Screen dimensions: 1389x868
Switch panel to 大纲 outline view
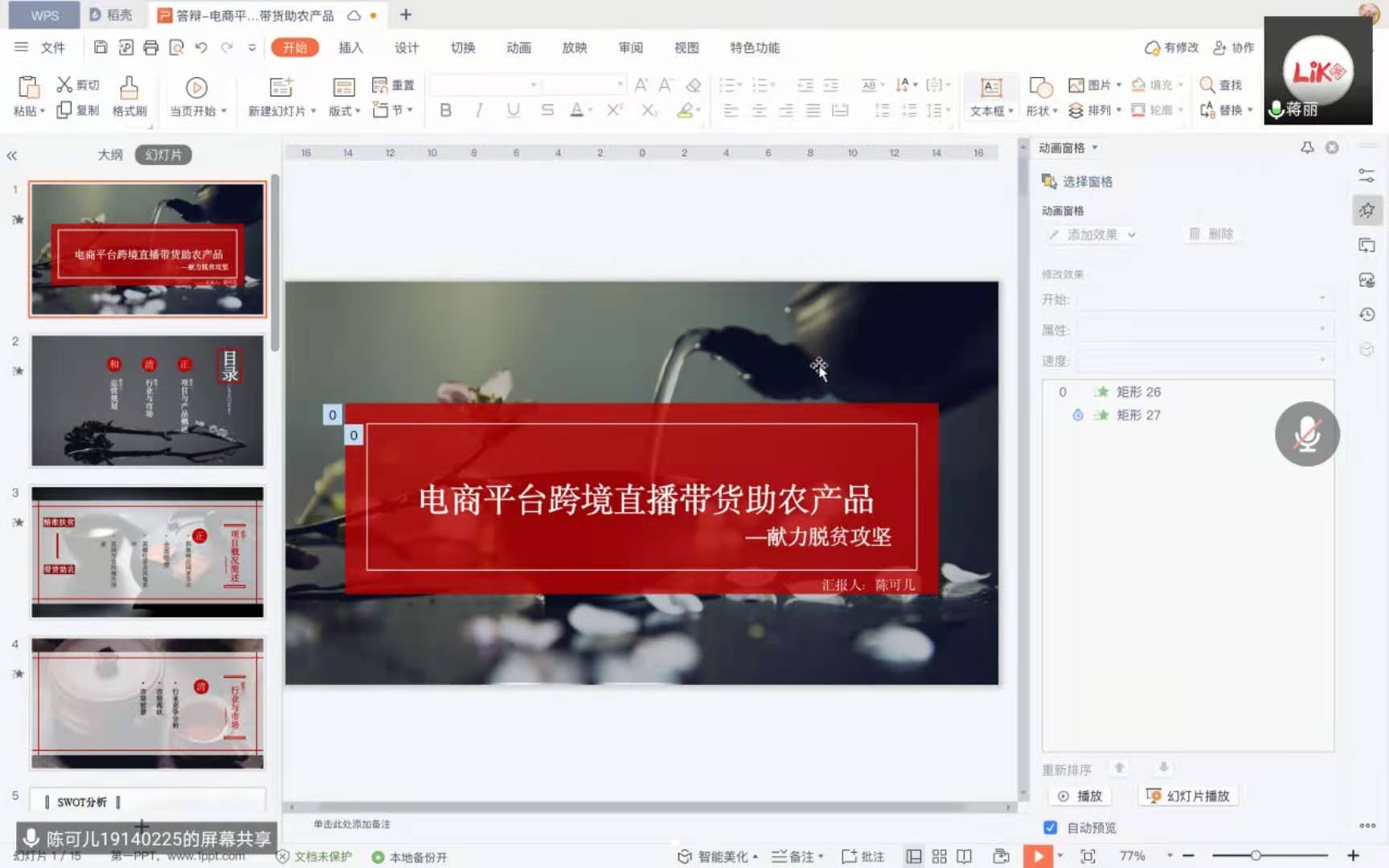pos(109,154)
